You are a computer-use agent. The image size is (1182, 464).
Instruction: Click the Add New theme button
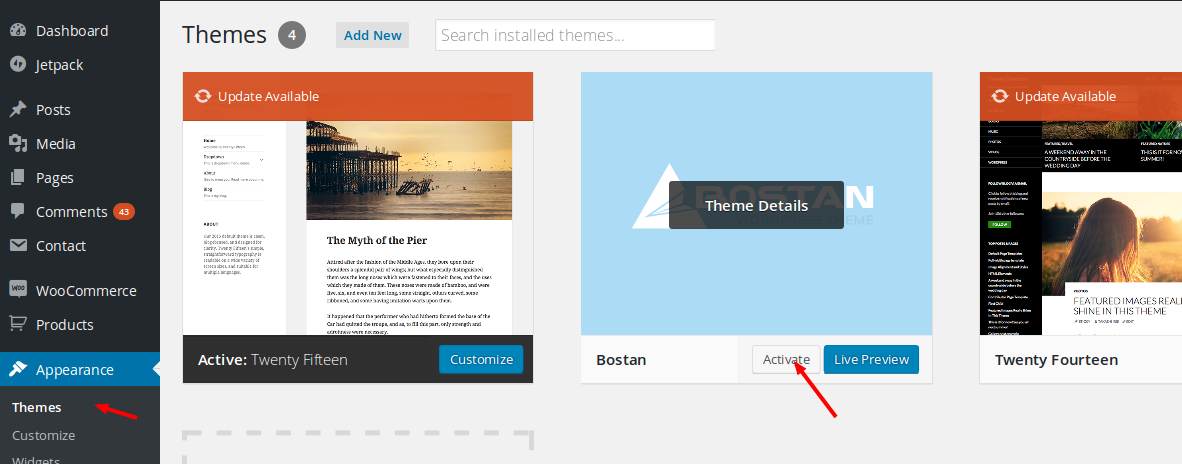[372, 35]
